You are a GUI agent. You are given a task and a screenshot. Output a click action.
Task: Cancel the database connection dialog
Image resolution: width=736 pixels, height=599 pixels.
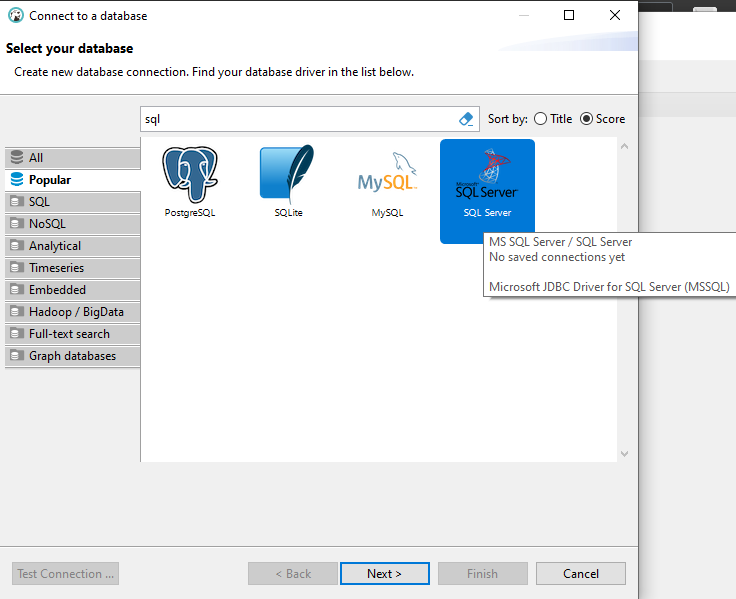580,574
